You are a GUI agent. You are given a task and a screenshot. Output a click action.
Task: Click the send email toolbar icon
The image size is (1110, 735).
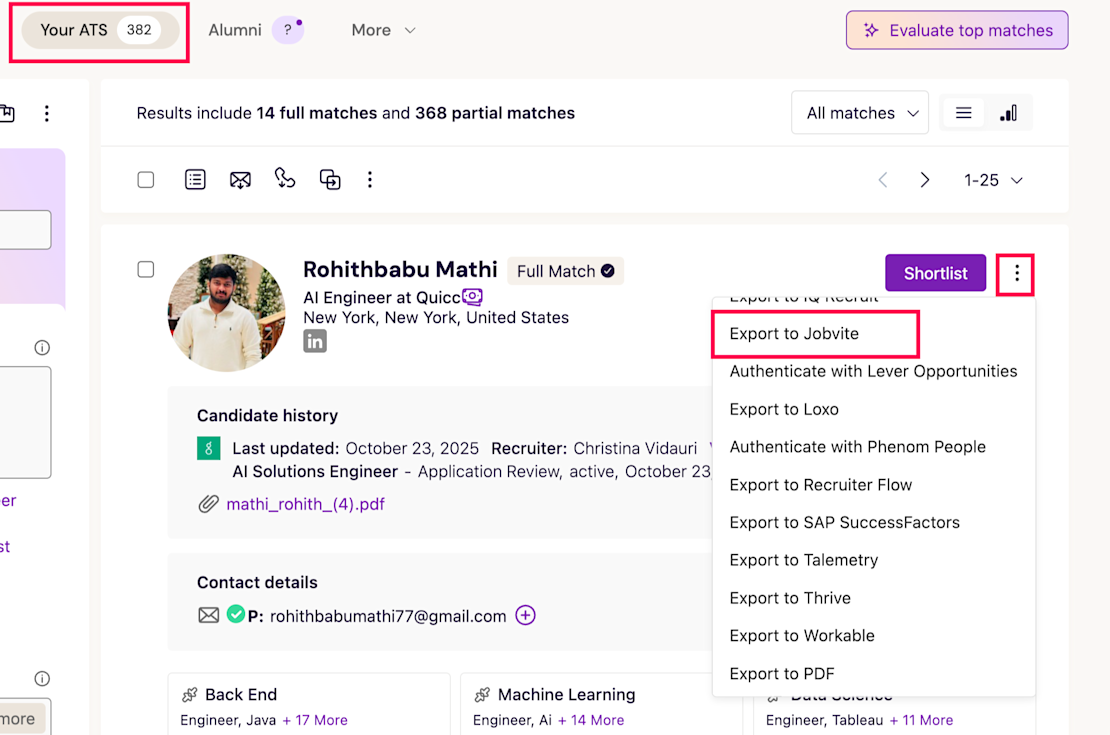click(240, 180)
